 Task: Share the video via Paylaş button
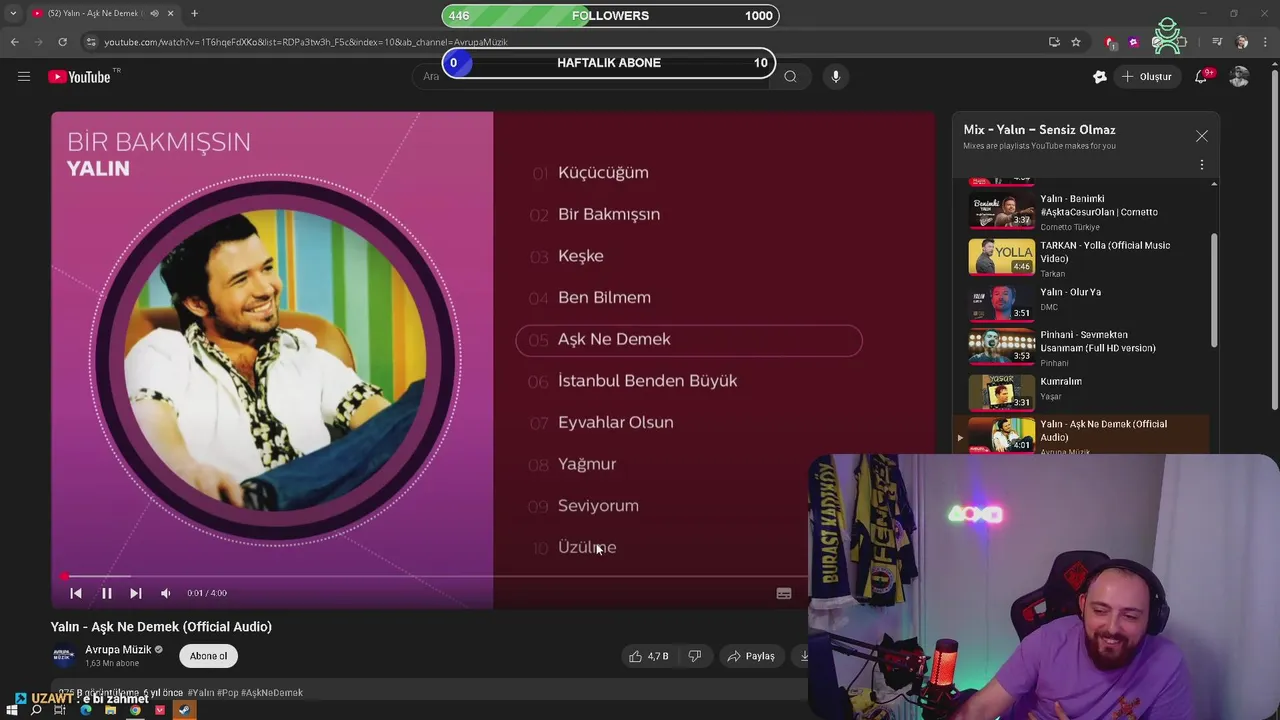pos(751,656)
